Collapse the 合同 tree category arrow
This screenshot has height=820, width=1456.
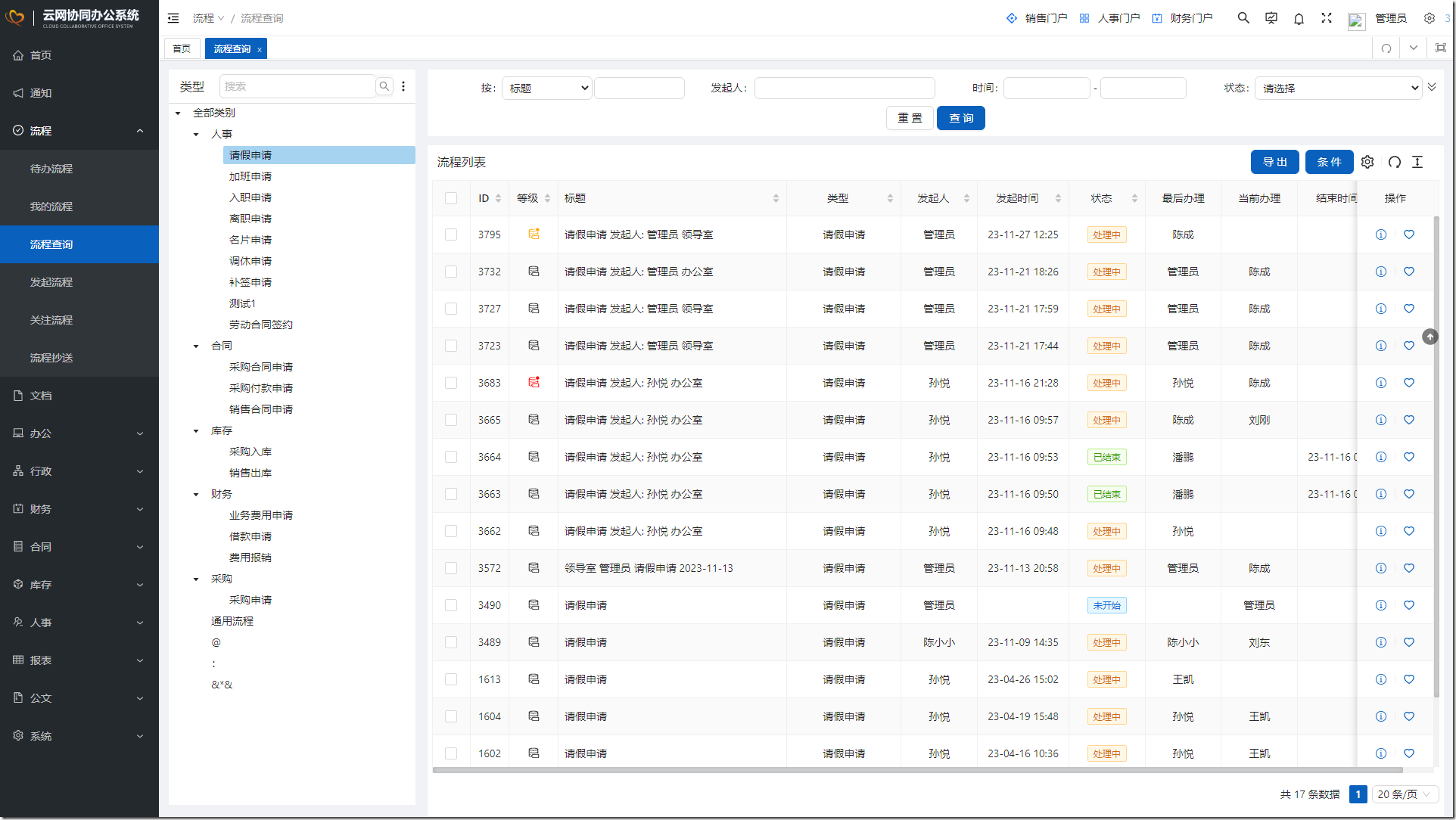tap(196, 346)
